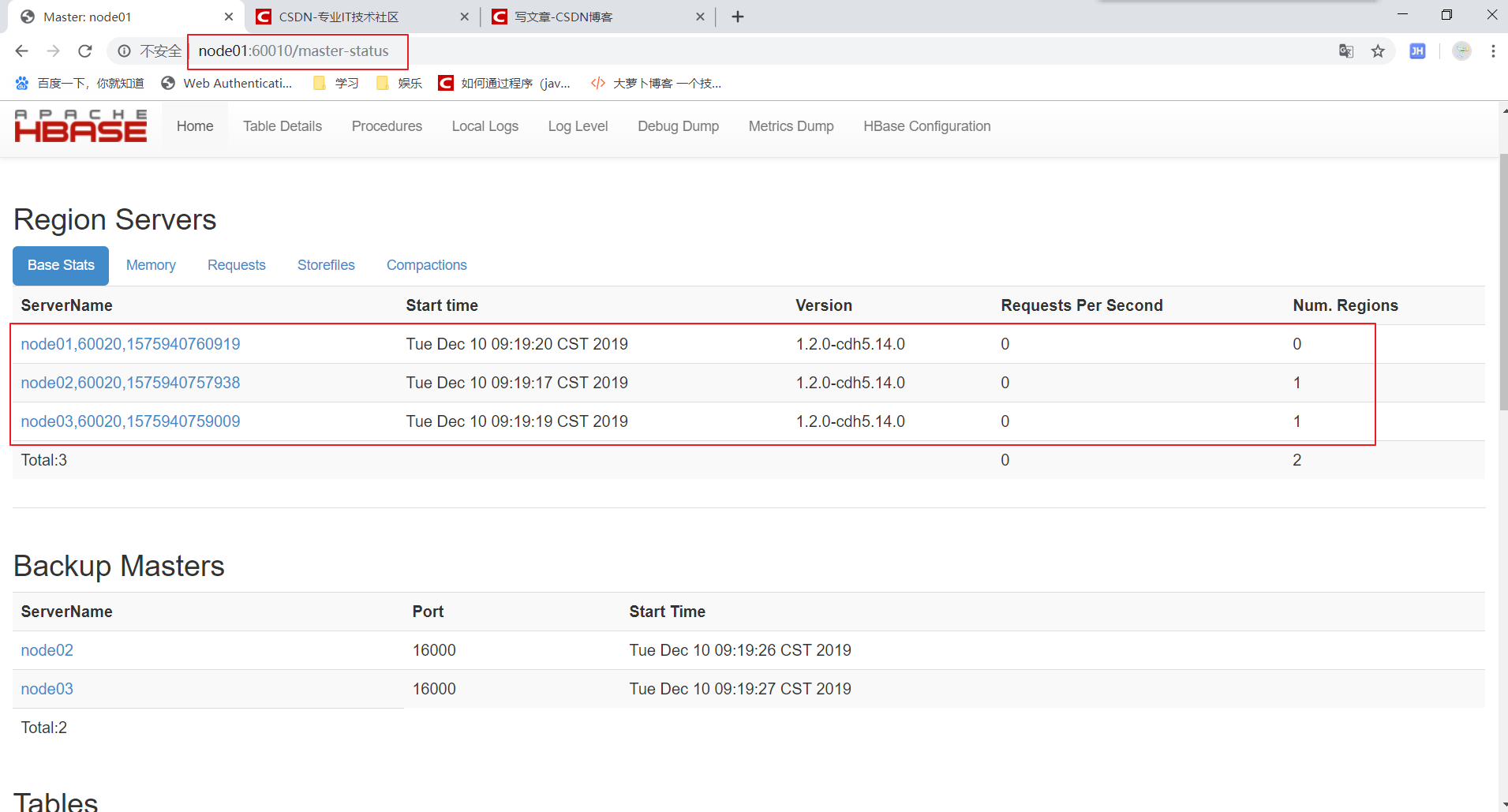Click start time Tue Dec 10 09:19:20 CST 2019
This screenshot has width=1508, height=812.
point(517,344)
